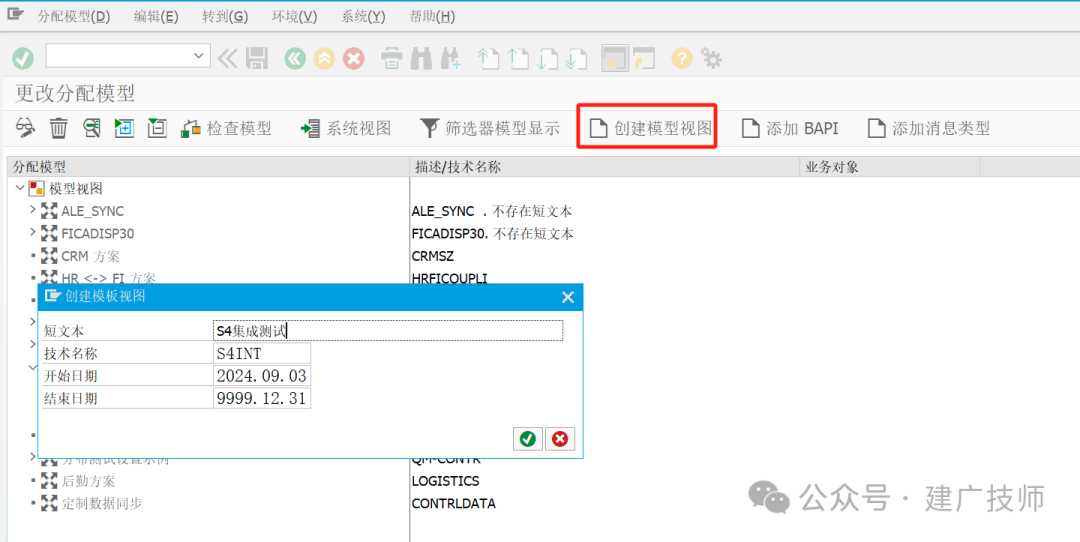Click the Delete trash can icon
The width and height of the screenshot is (1080, 542).
coord(59,127)
